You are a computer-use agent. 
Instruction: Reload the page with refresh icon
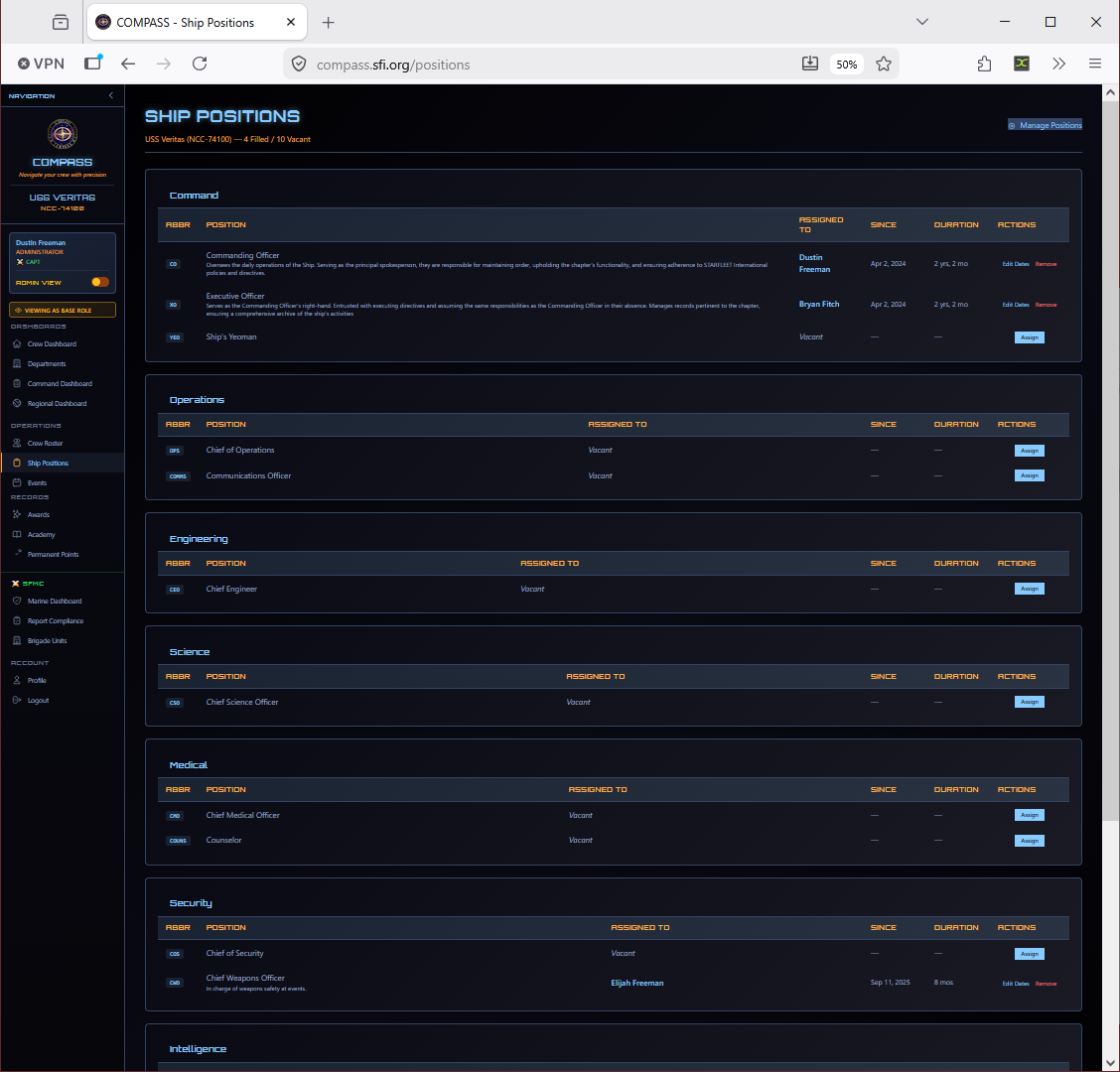[x=200, y=64]
